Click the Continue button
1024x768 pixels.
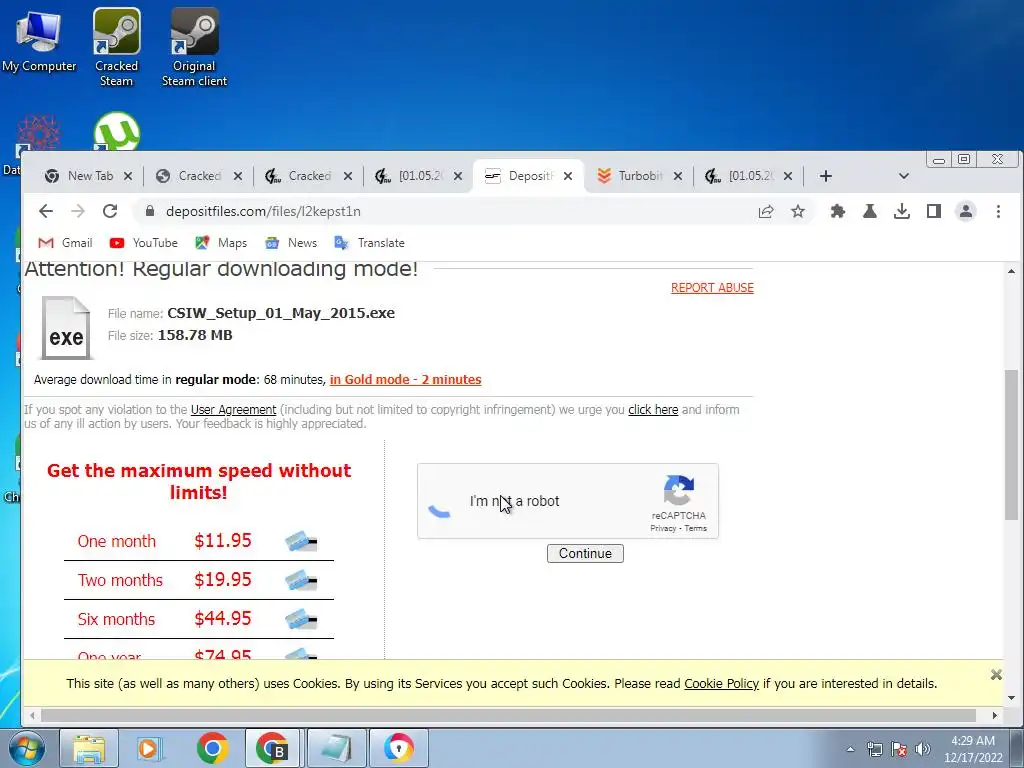[x=585, y=553]
